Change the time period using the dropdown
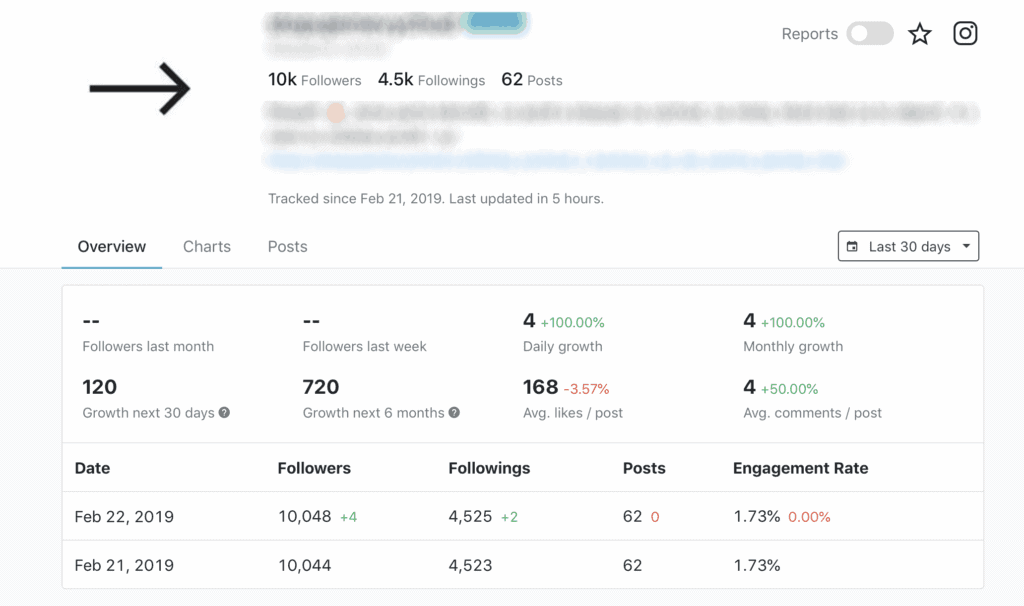1024x606 pixels. pos(907,245)
